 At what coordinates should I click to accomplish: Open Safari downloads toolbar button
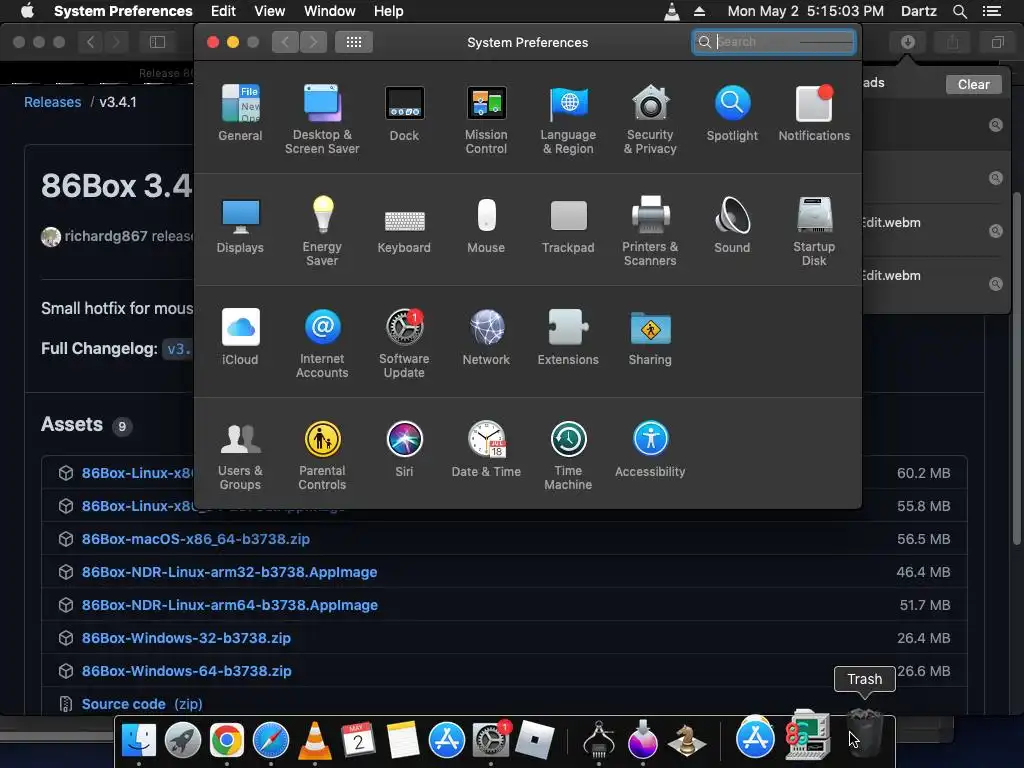pyautogui.click(x=908, y=42)
